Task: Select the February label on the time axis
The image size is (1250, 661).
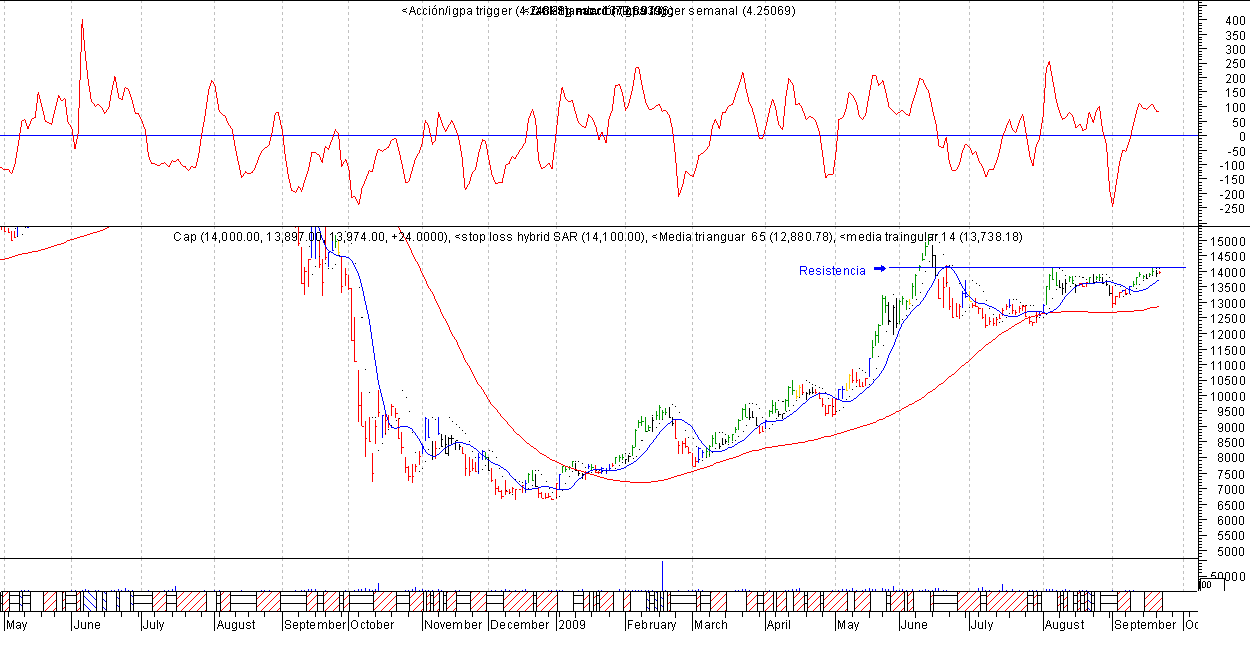Action: [x=652, y=625]
